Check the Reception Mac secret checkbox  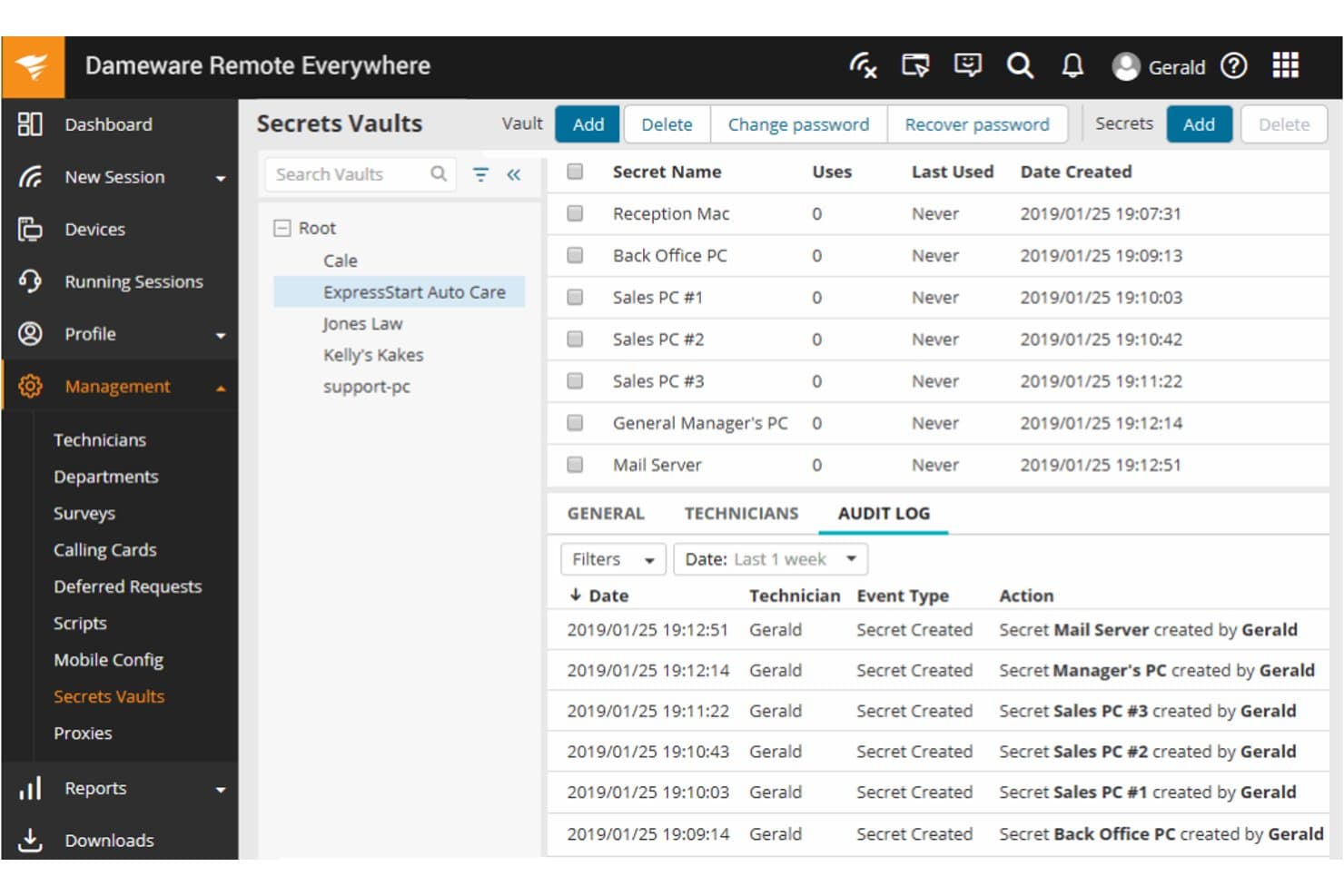click(x=575, y=213)
